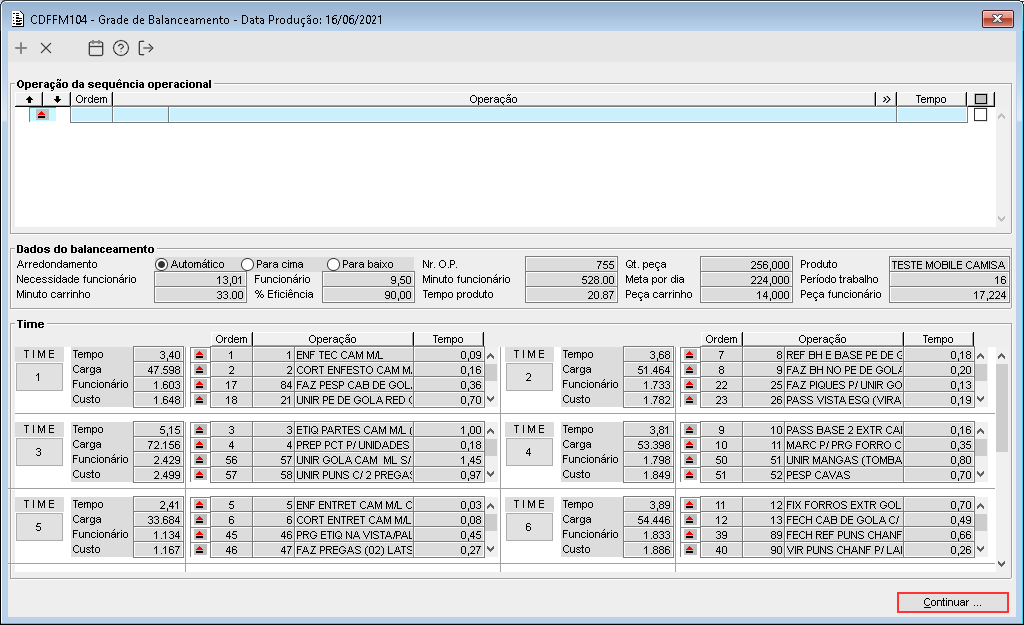1024x625 pixels.
Task: Click the Tempo column header in the sequence grid
Action: point(931,99)
